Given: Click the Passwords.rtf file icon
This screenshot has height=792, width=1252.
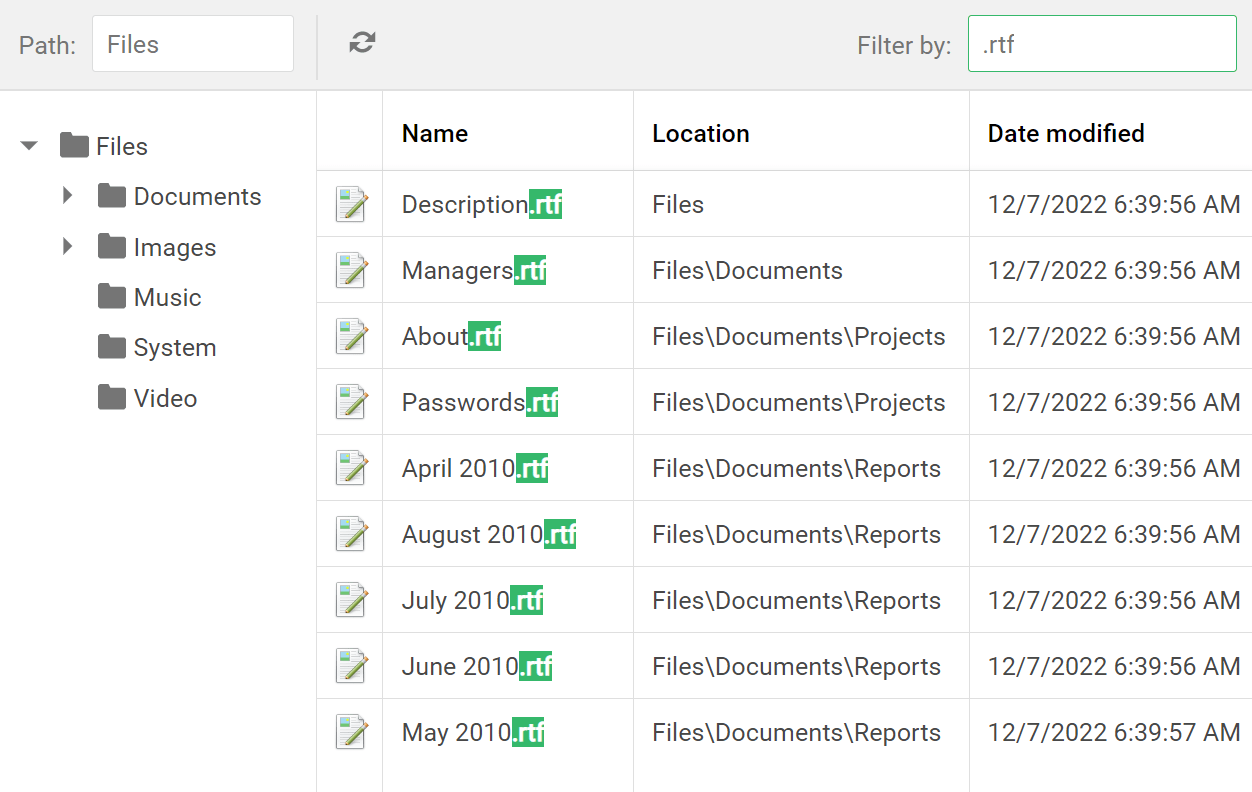Looking at the screenshot, I should point(351,402).
